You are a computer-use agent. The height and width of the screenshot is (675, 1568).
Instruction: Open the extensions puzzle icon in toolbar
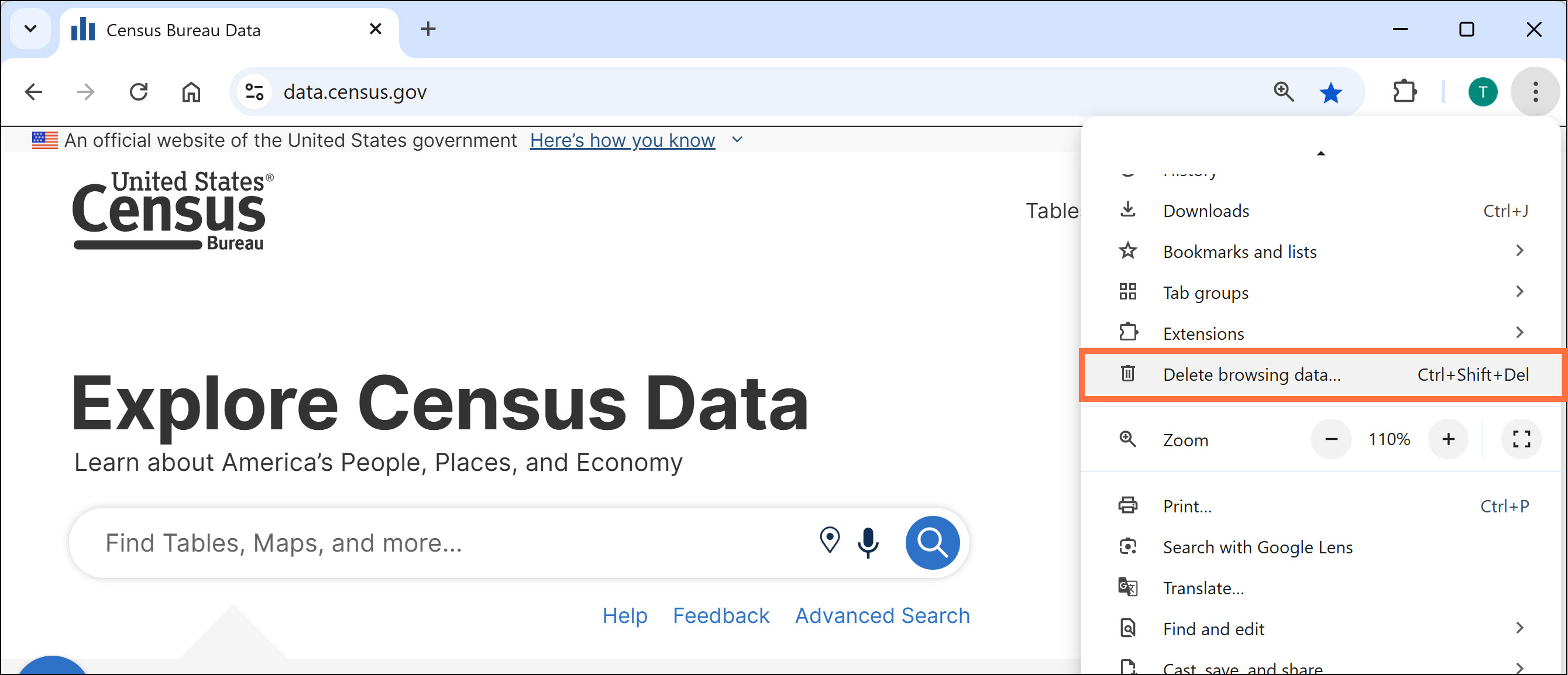click(x=1404, y=92)
